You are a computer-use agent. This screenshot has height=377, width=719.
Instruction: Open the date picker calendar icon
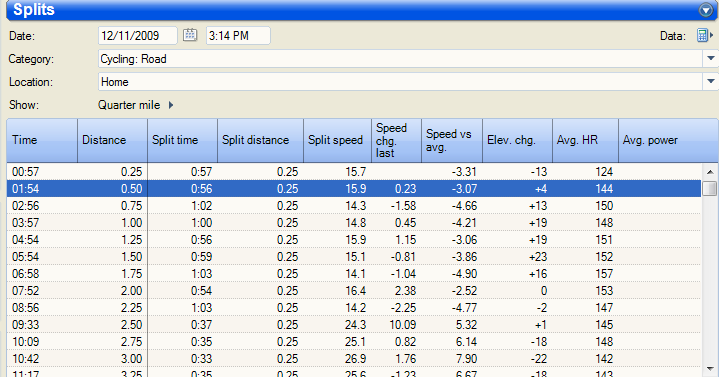(x=190, y=35)
